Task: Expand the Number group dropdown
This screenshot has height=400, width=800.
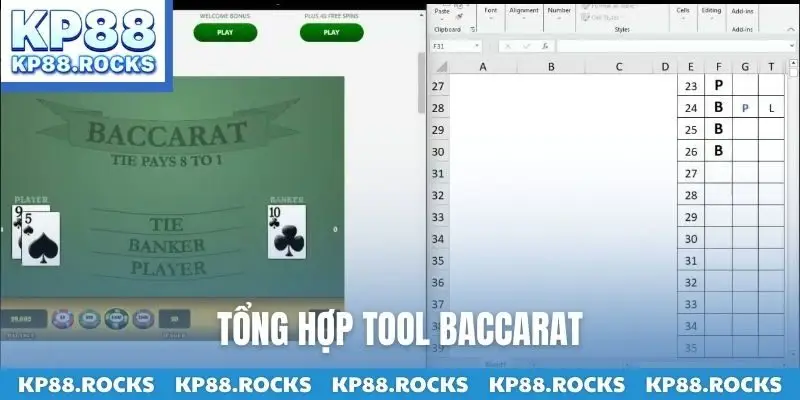Action: [x=559, y=18]
